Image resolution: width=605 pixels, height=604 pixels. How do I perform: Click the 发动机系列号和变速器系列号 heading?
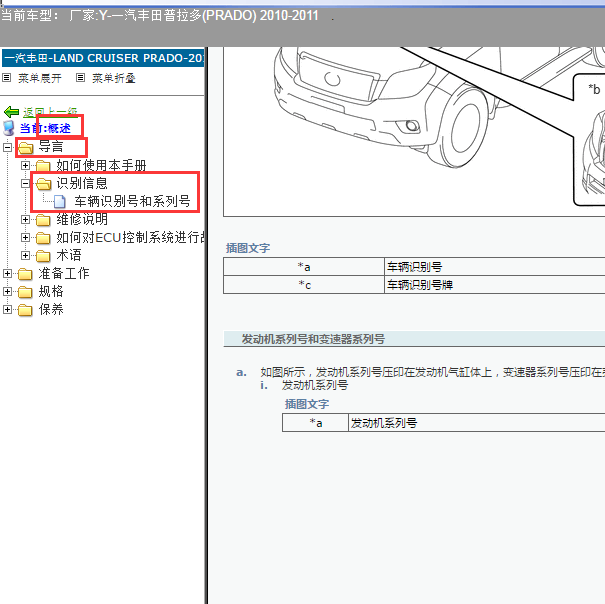313,339
